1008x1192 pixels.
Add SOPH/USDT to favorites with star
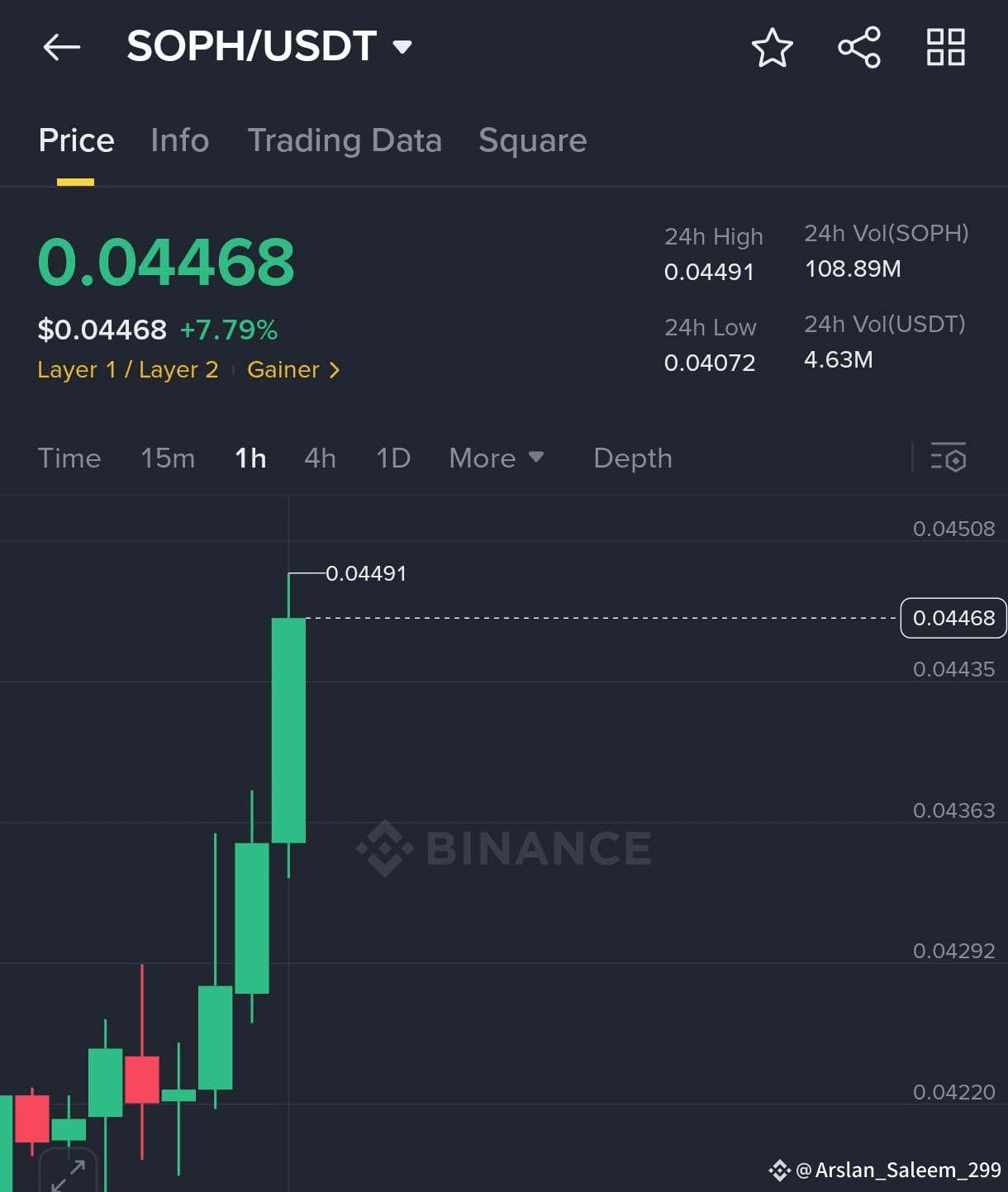click(x=772, y=47)
